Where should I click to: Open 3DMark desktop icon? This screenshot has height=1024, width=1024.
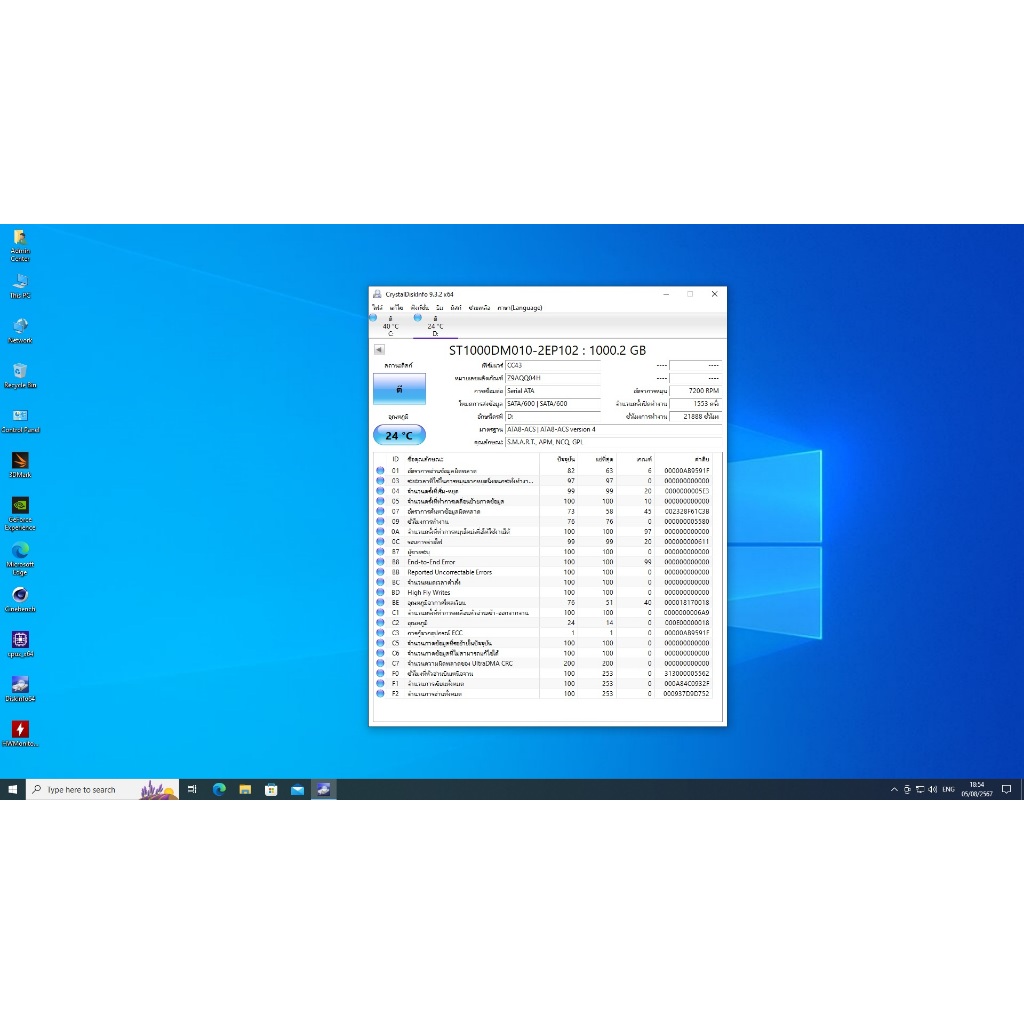pos(20,463)
